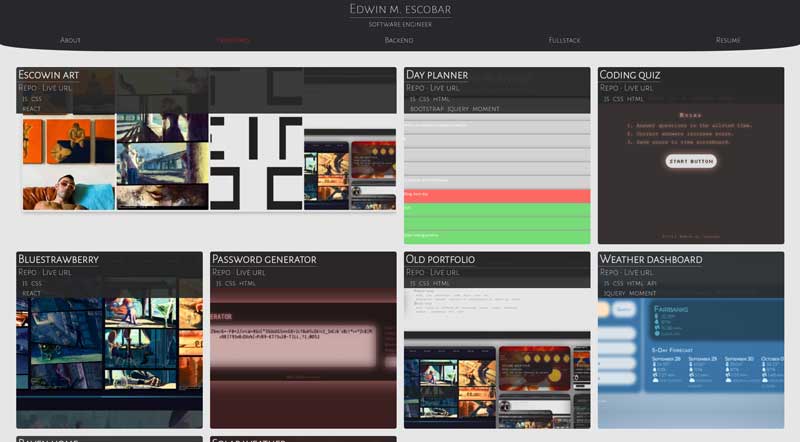Screen dimensions: 800x442
Task: Click the React tag on Bluestrawberry
Action: coord(31,293)
